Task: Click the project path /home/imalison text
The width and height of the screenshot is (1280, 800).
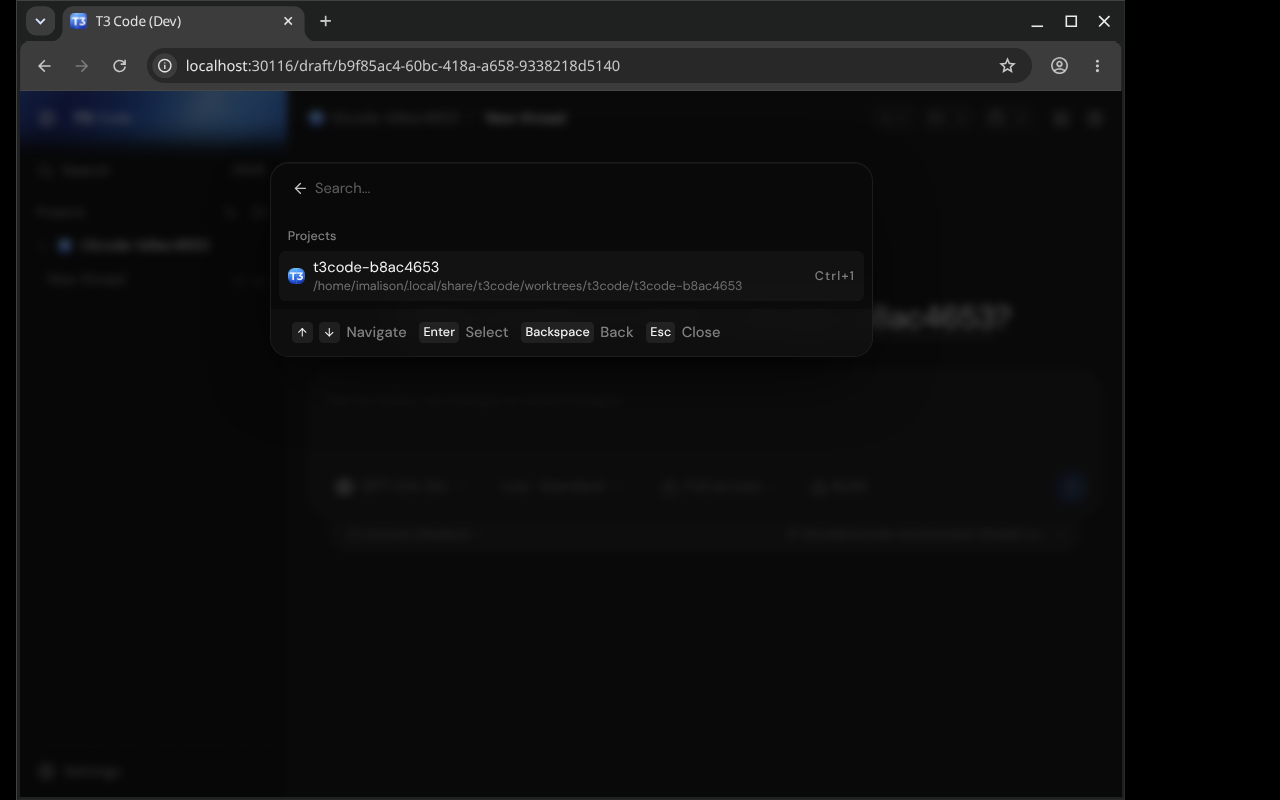Action: tap(527, 286)
